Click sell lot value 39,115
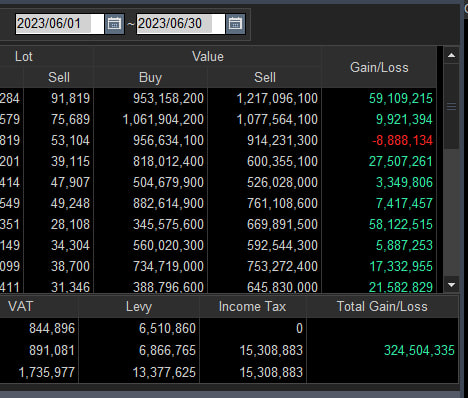Viewport: 468px width, 398px height. [70, 161]
